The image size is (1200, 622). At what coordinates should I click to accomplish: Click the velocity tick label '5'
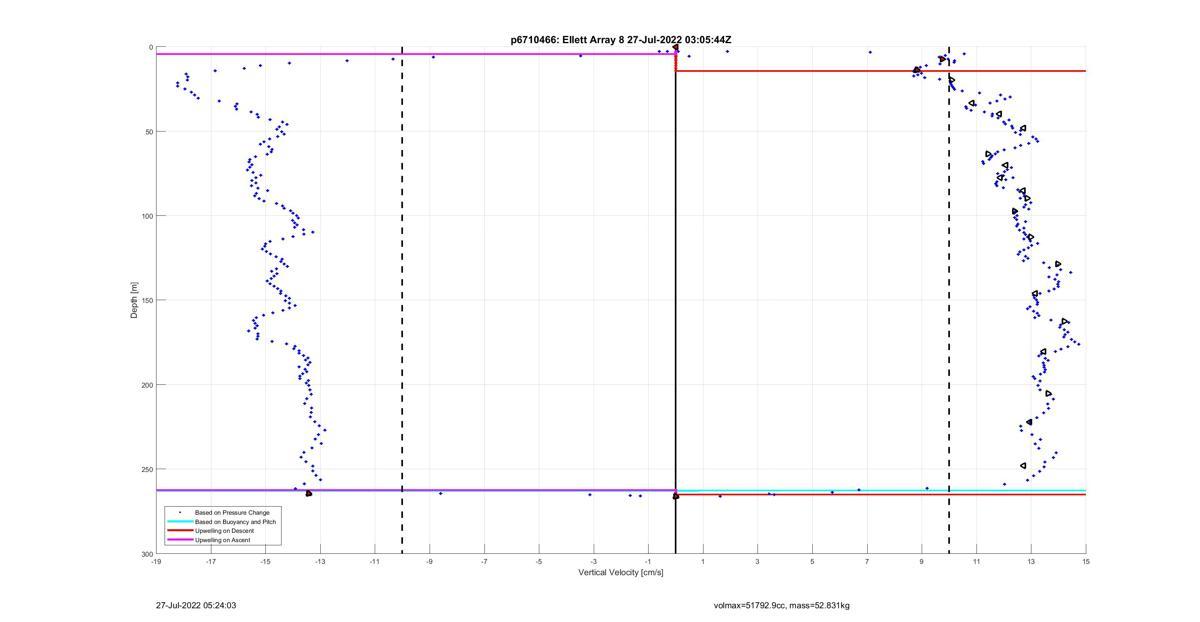coord(812,562)
